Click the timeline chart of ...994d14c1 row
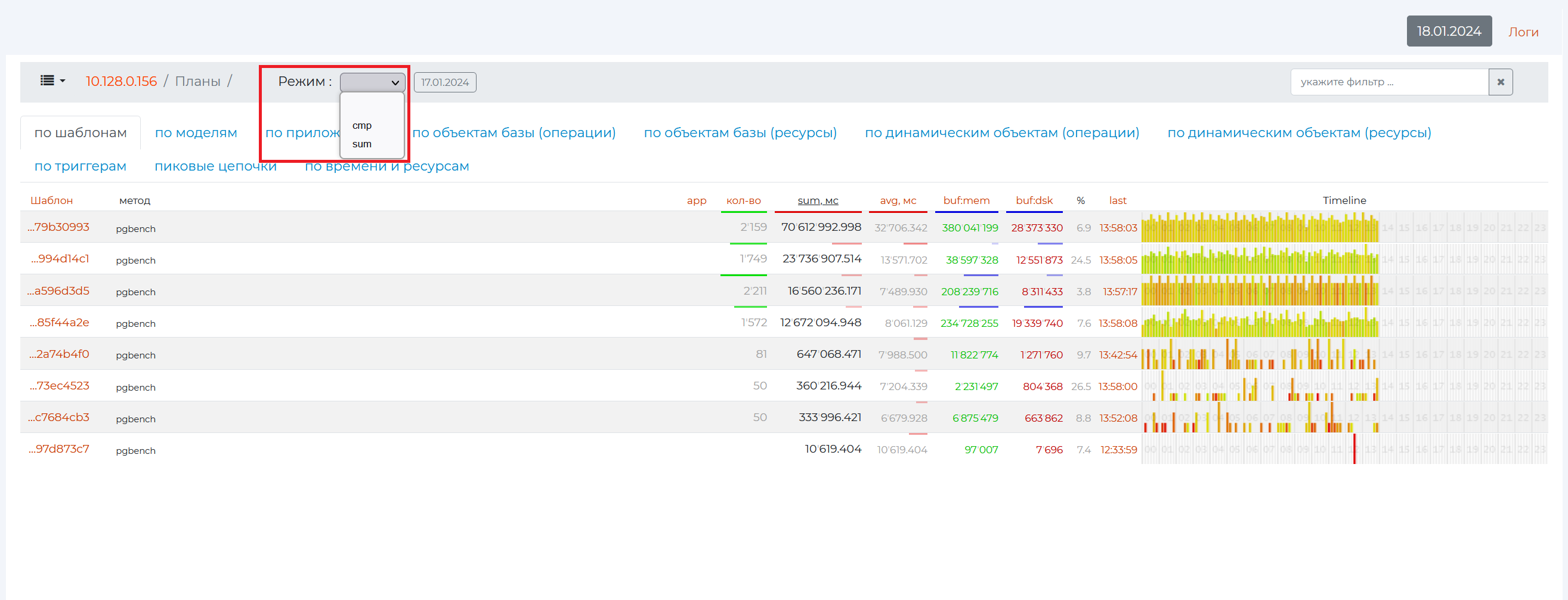The height and width of the screenshot is (600, 1568). pyautogui.click(x=1259, y=260)
